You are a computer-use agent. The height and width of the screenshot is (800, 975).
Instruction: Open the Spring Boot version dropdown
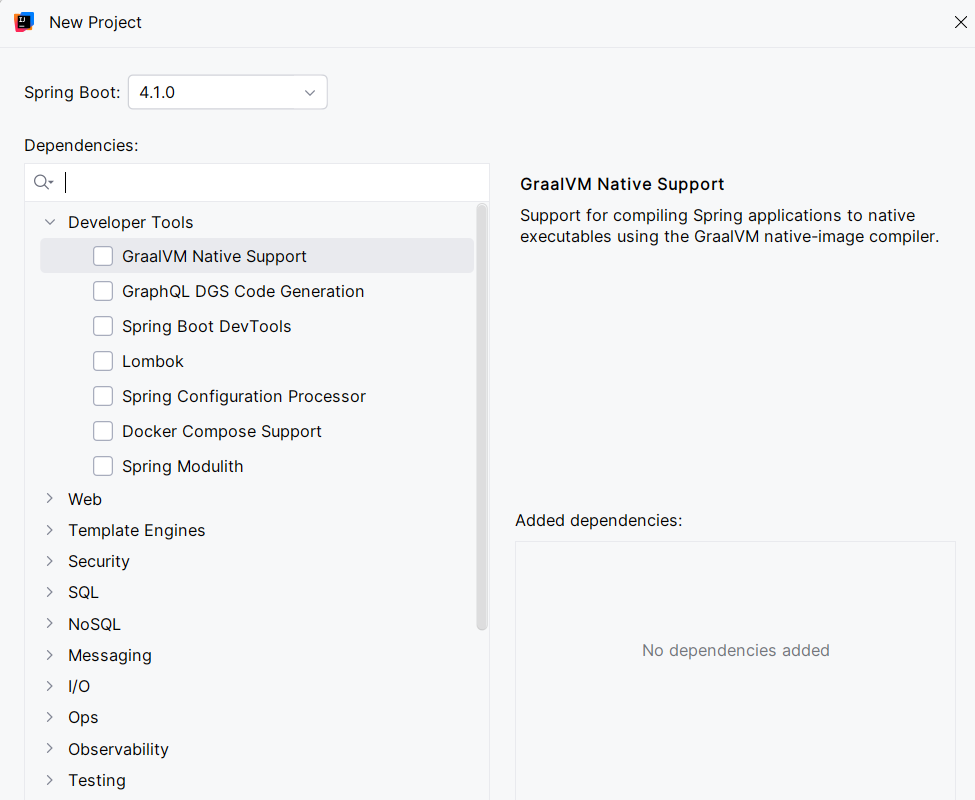tap(228, 92)
